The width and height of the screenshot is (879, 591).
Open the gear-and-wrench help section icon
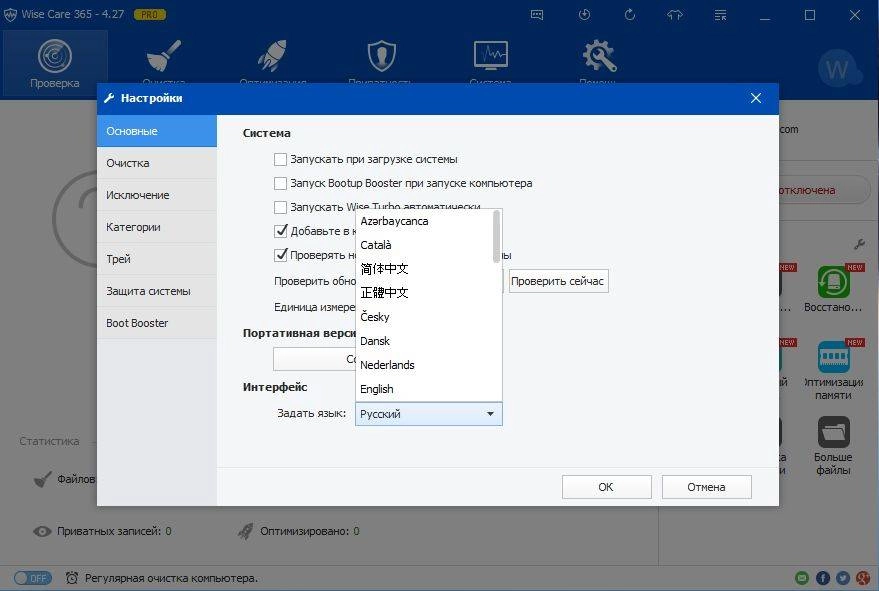[x=599, y=56]
